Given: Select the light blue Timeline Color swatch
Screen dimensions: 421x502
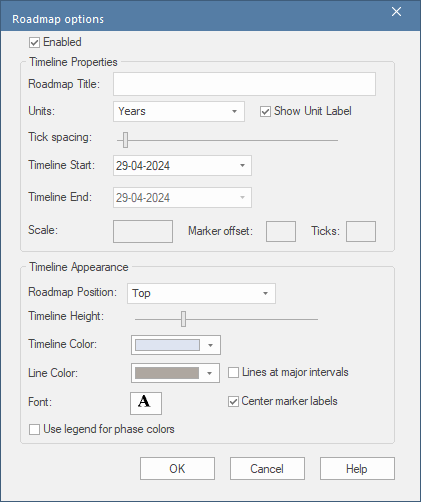Looking at the screenshot, I should (167, 345).
